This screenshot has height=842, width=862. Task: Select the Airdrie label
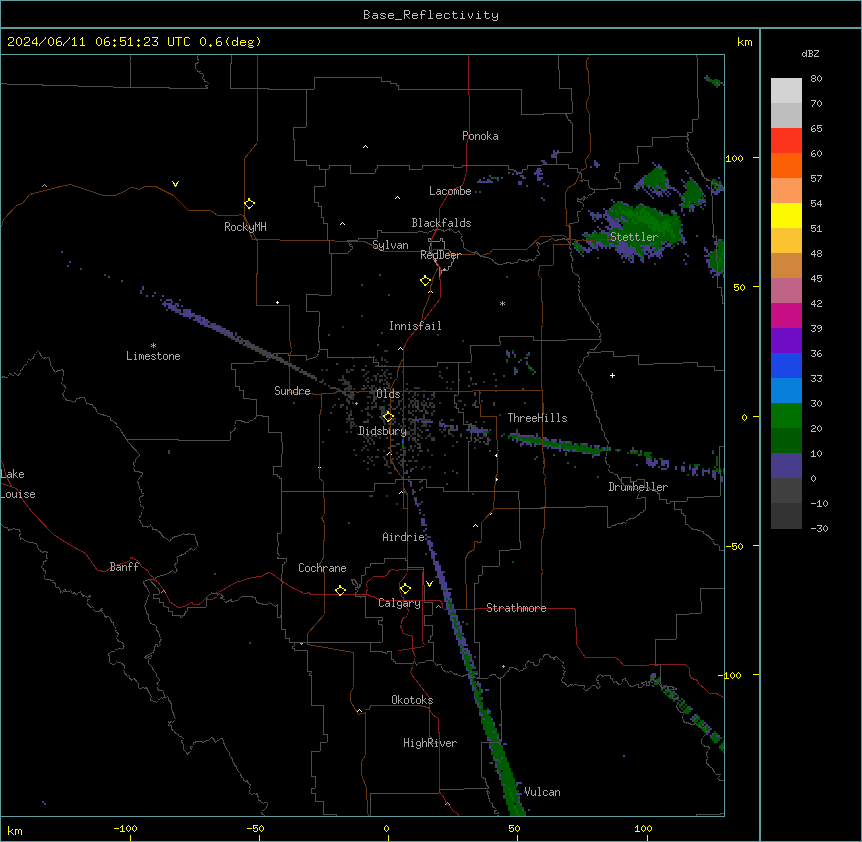pos(403,537)
